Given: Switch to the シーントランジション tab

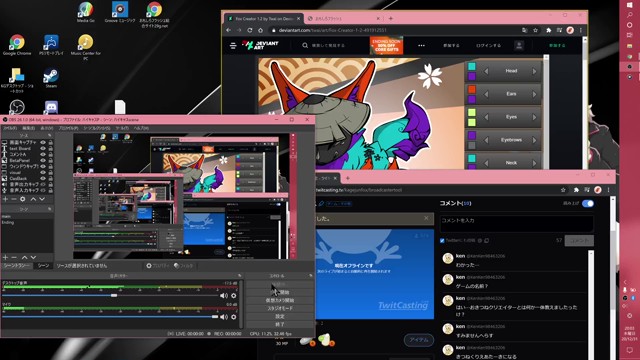Looking at the screenshot, I should 17,266.
